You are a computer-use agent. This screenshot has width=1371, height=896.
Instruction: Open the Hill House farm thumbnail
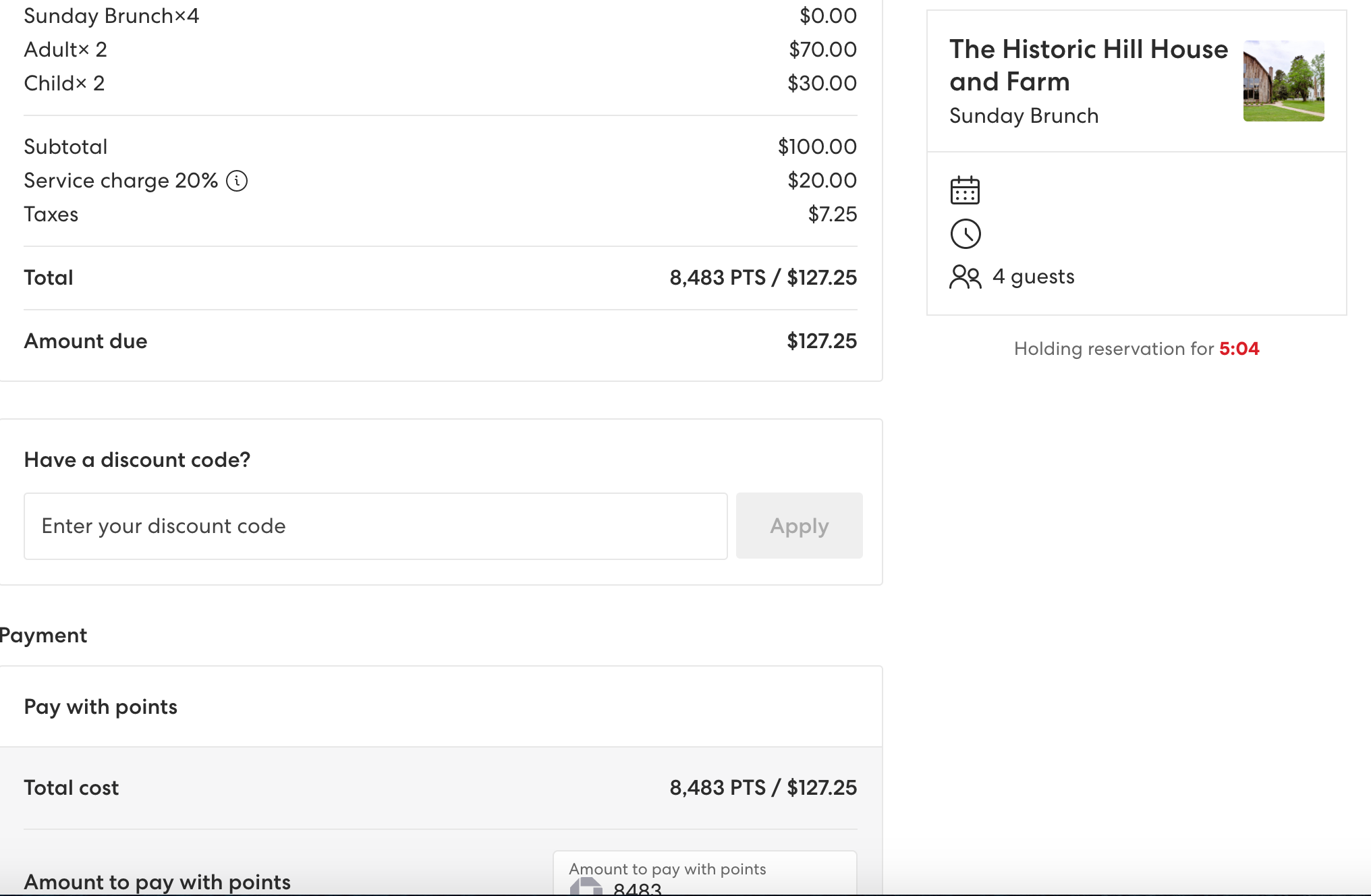(x=1283, y=81)
